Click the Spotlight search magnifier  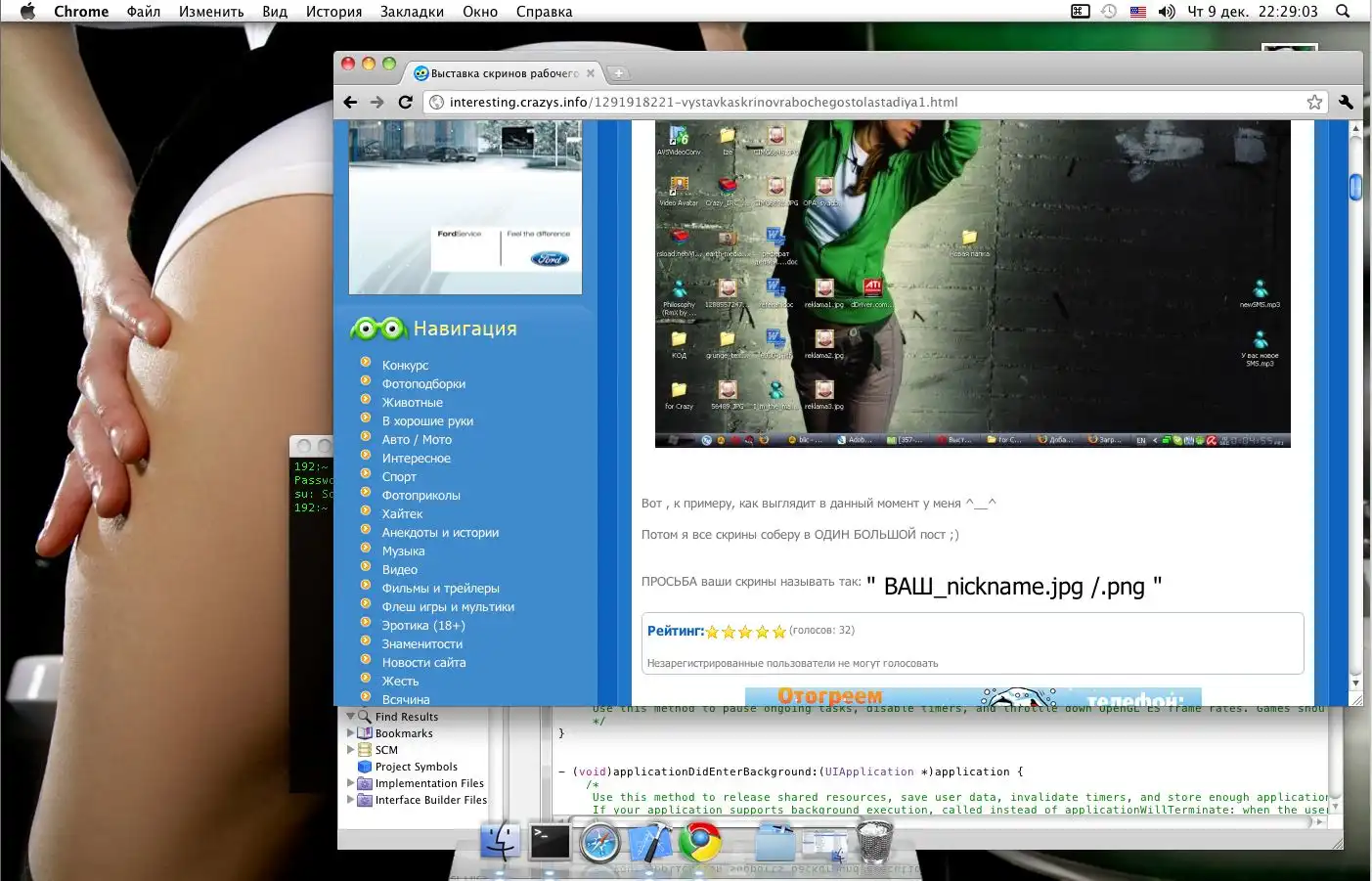(1343, 12)
